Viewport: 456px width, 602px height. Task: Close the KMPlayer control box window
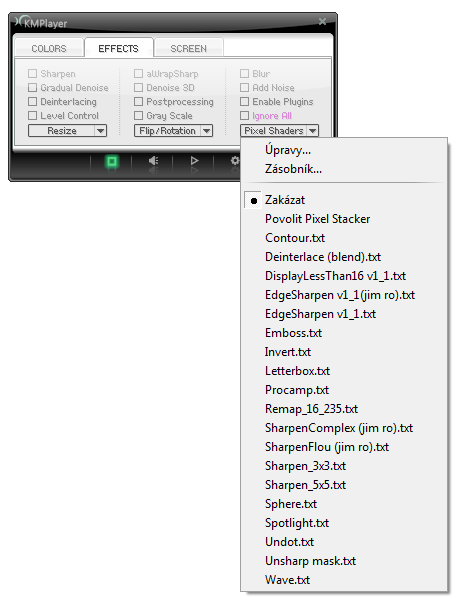322,22
